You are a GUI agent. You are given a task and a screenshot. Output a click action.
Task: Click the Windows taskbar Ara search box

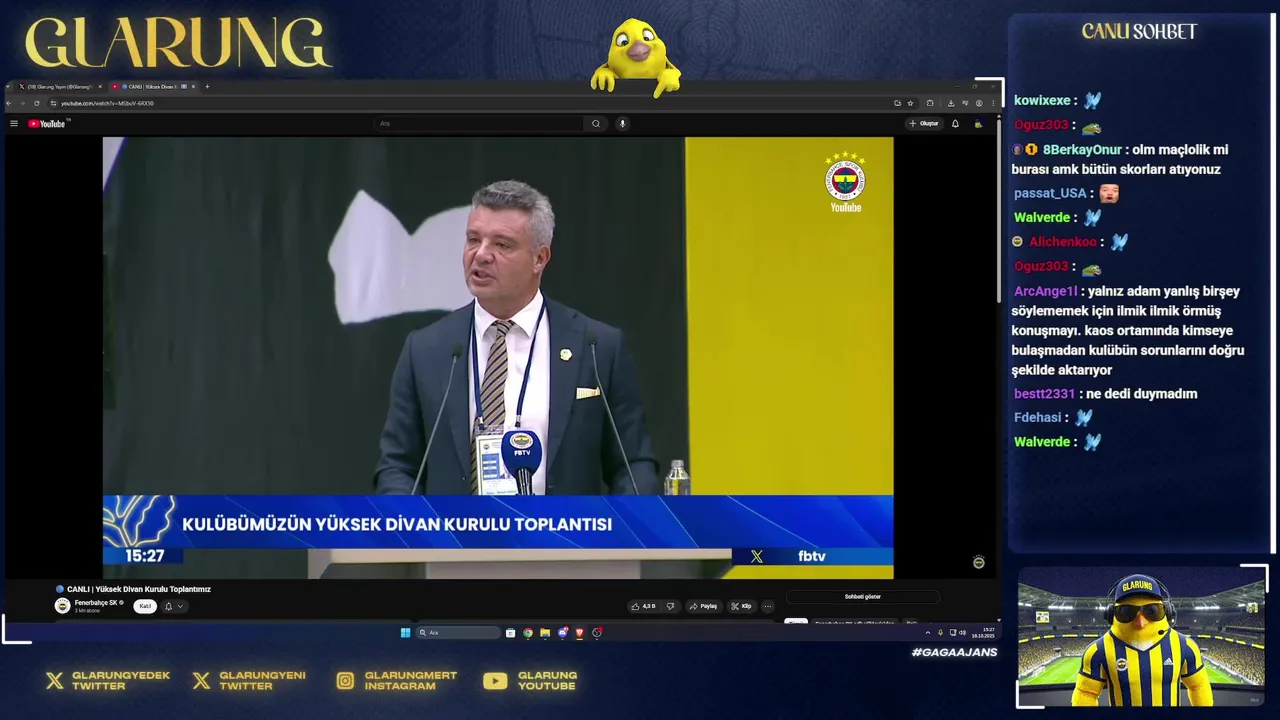pos(458,633)
